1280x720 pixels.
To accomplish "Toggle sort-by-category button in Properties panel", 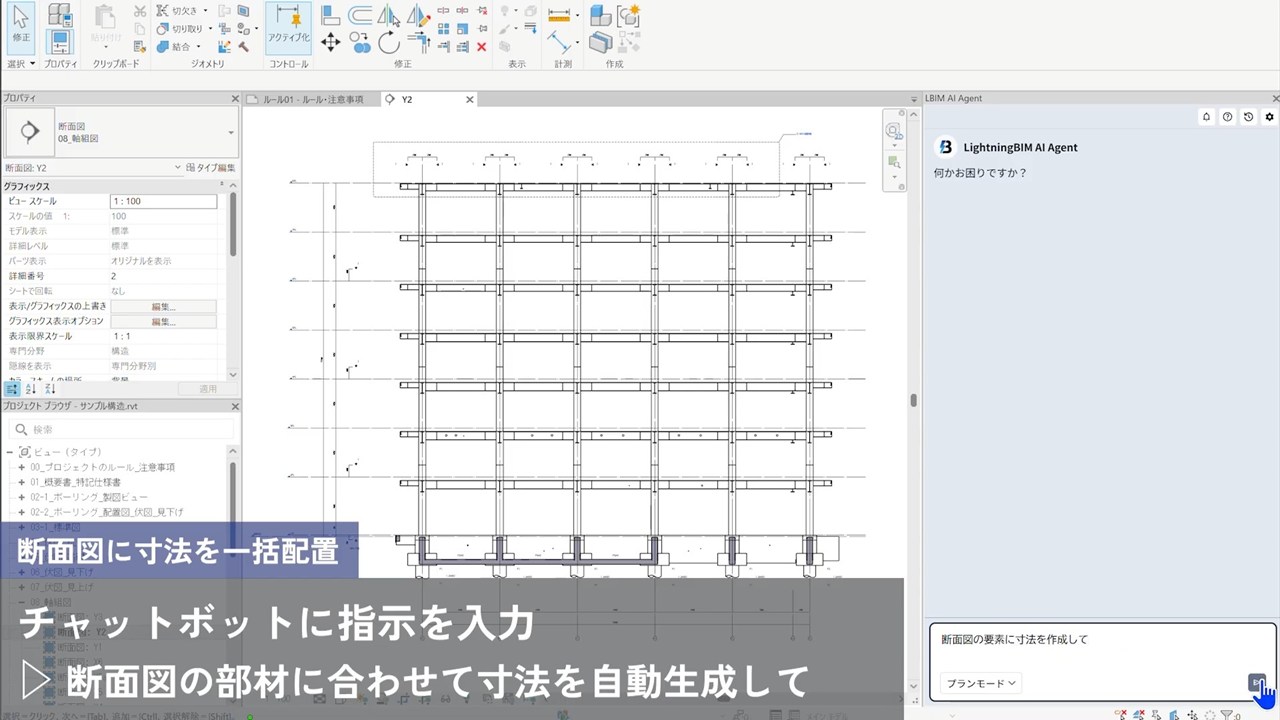I will click(12, 388).
